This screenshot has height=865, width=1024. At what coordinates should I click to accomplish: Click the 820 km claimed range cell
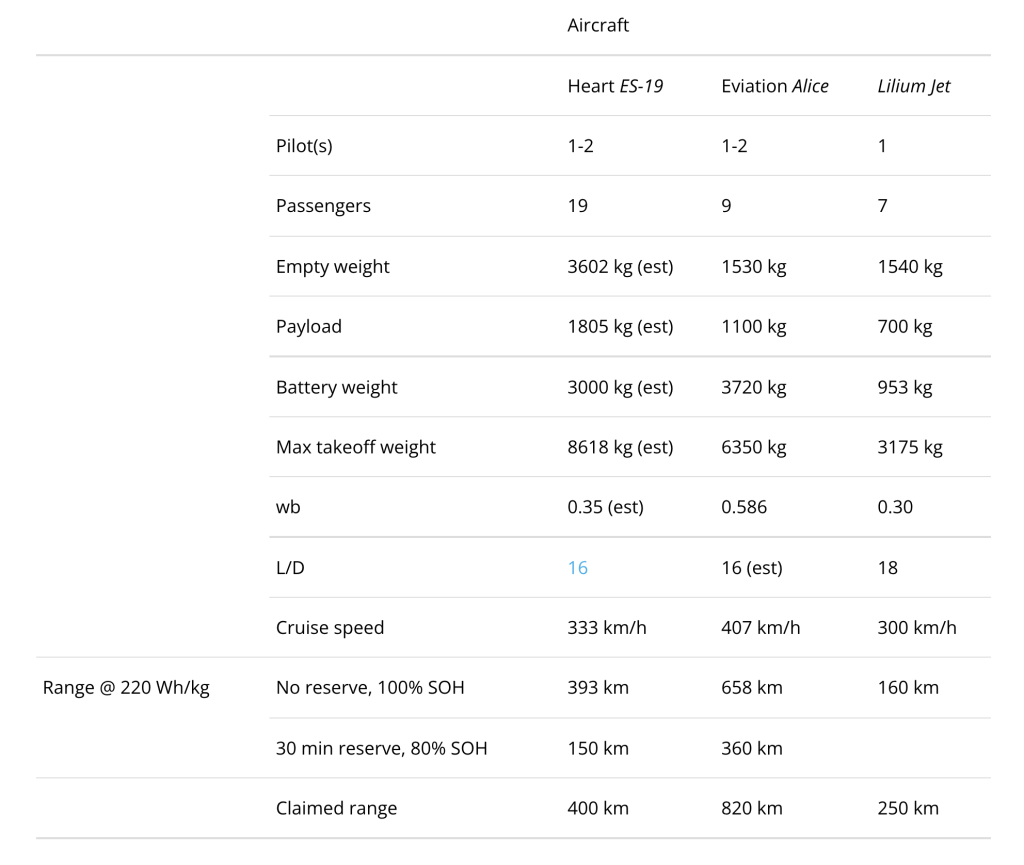752,808
